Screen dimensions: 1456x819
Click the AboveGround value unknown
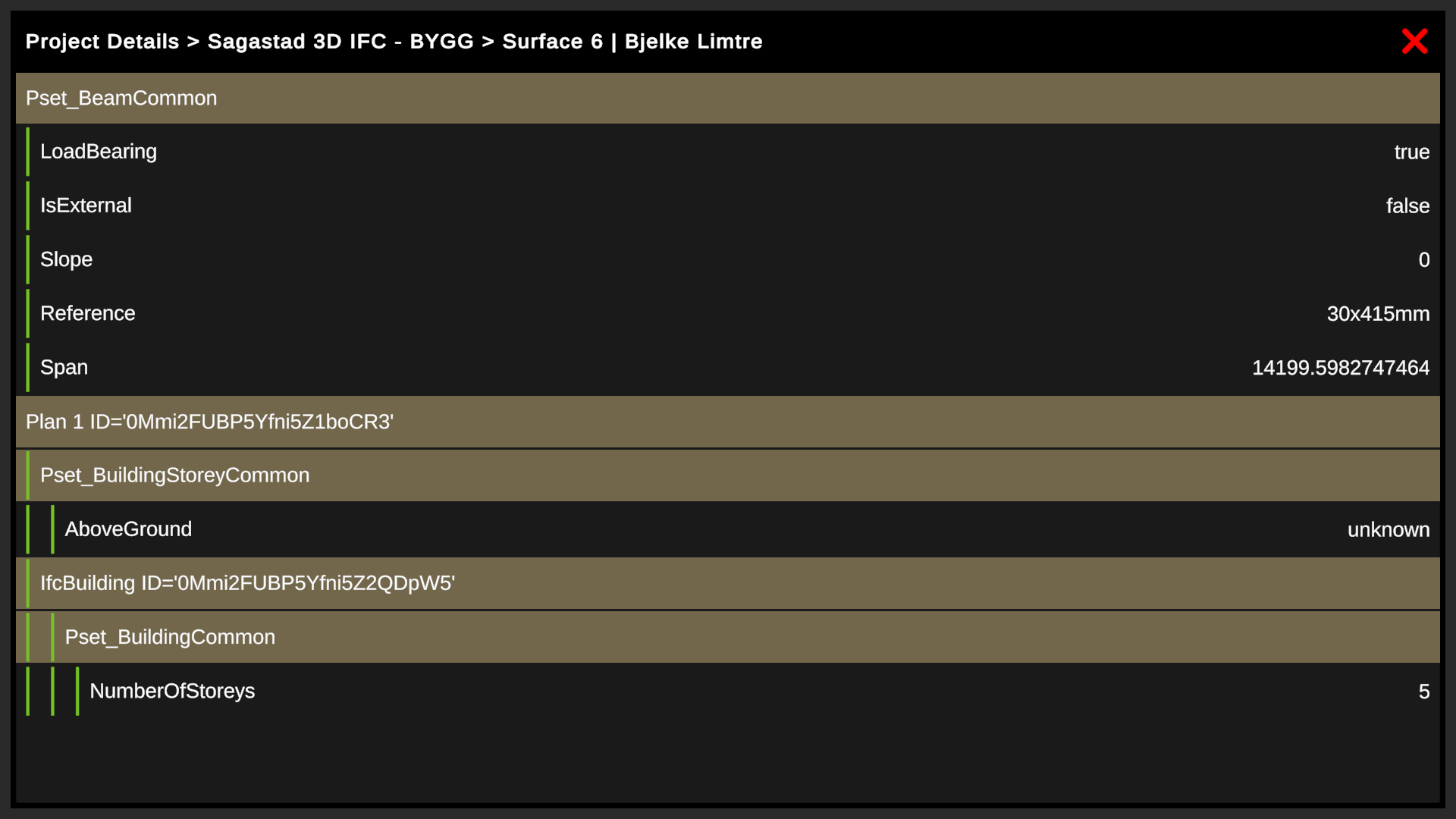(x=1388, y=530)
